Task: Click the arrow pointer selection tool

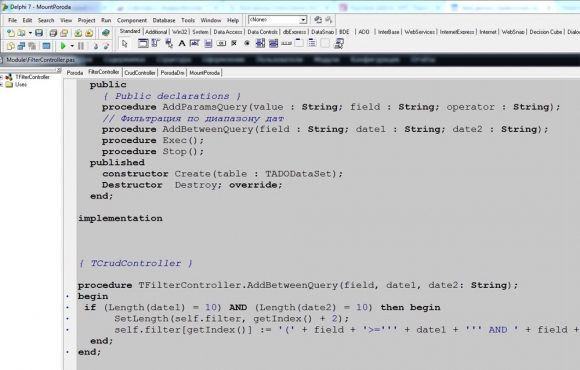Action: pyautogui.click(x=125, y=43)
